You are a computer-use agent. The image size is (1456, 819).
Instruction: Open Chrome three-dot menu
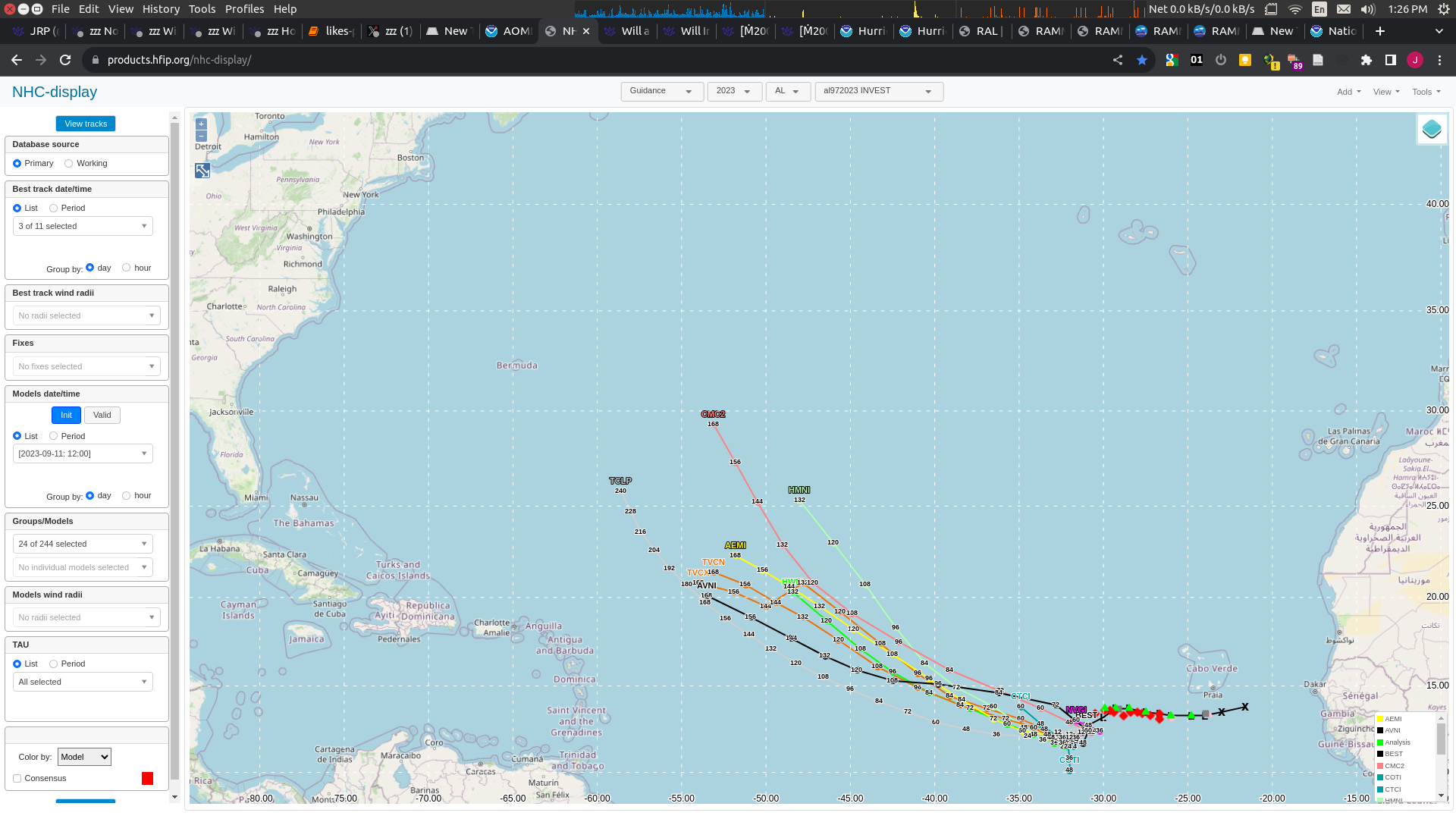coord(1440,60)
